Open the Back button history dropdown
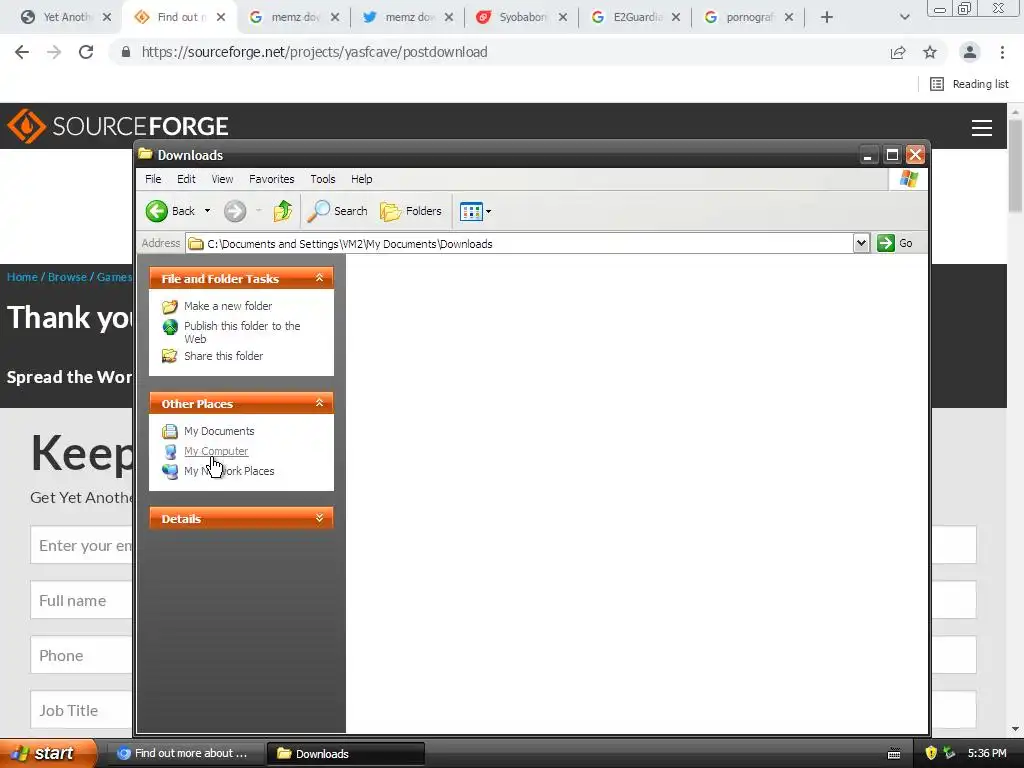This screenshot has width=1024, height=768. pyautogui.click(x=207, y=211)
